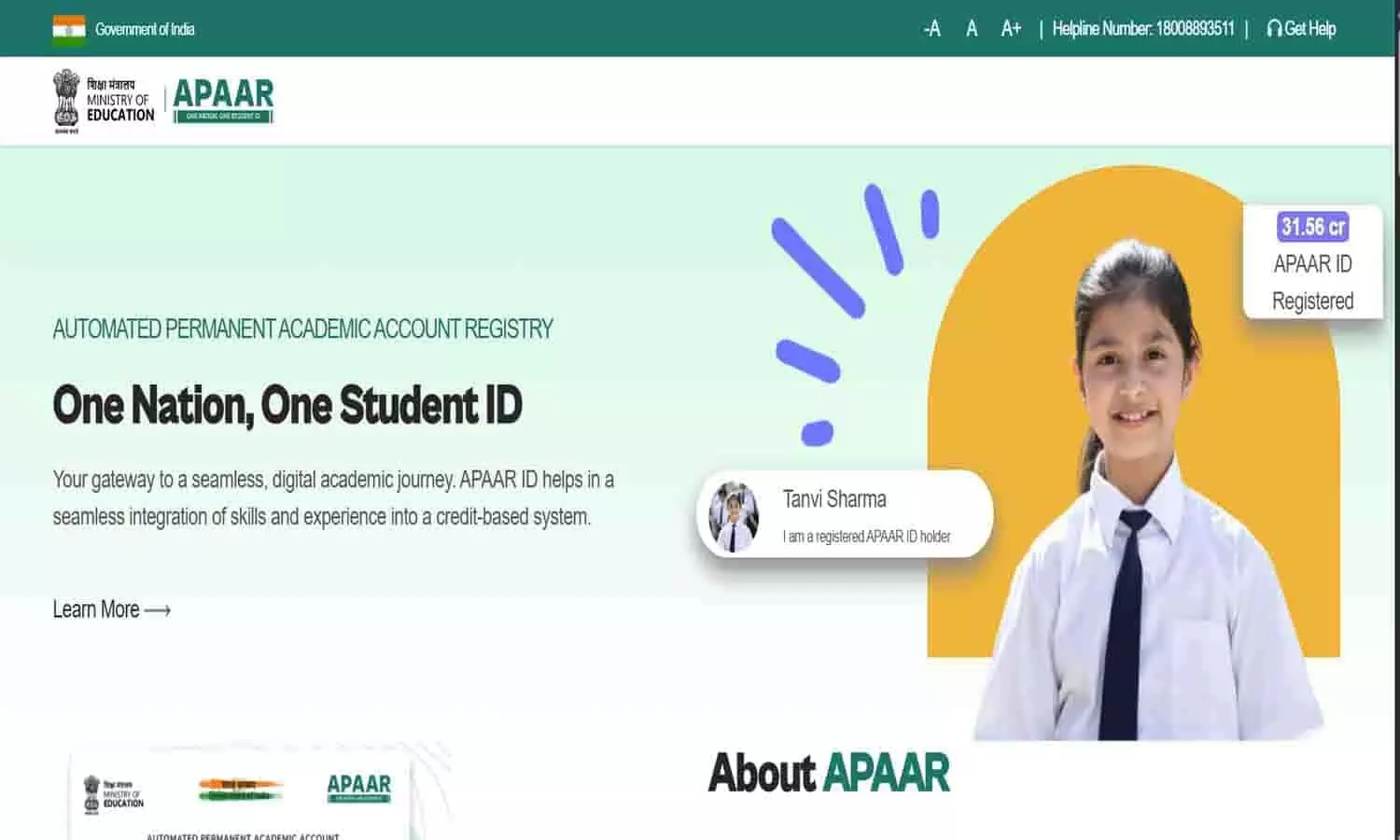Click the APAAR logo on the bottom card
Screen dimensions: 1400x840
[x=359, y=789]
